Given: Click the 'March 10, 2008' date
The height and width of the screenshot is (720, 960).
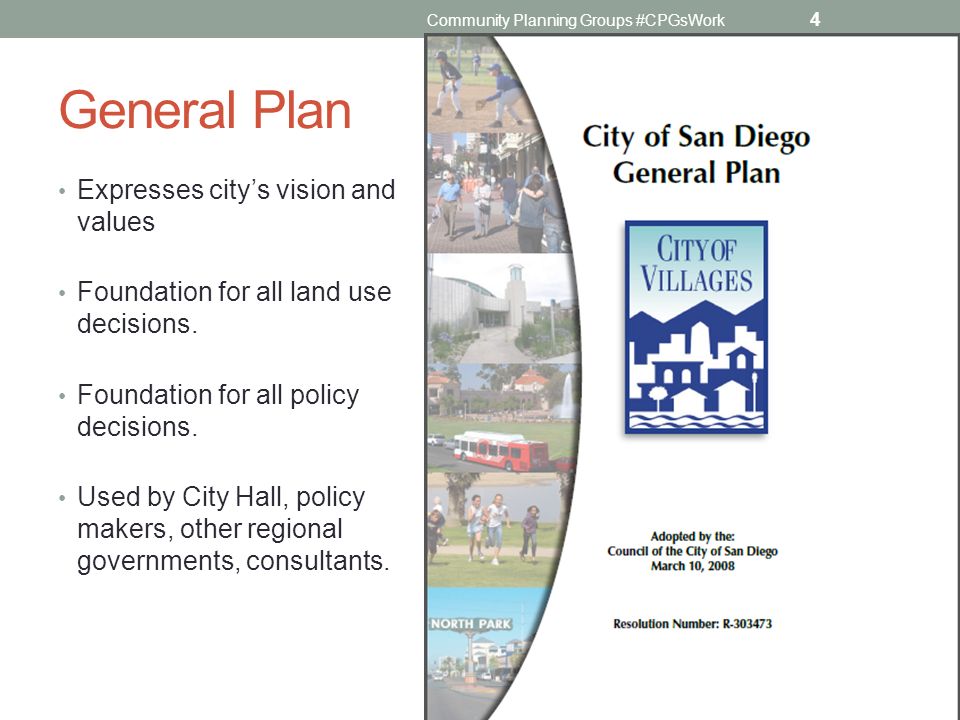Looking at the screenshot, I should coord(692,566).
